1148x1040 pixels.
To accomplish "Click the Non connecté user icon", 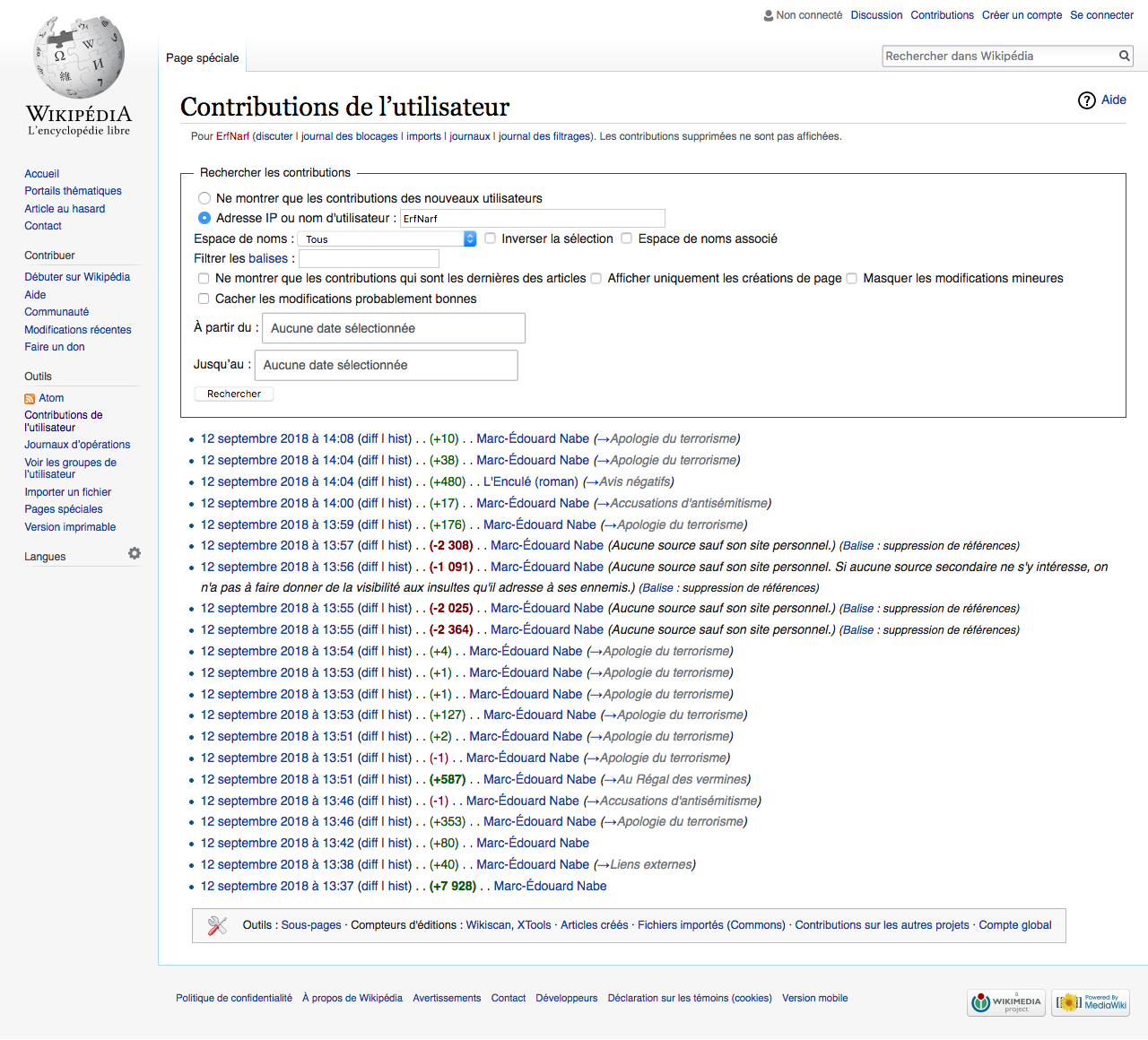I will pos(769,15).
